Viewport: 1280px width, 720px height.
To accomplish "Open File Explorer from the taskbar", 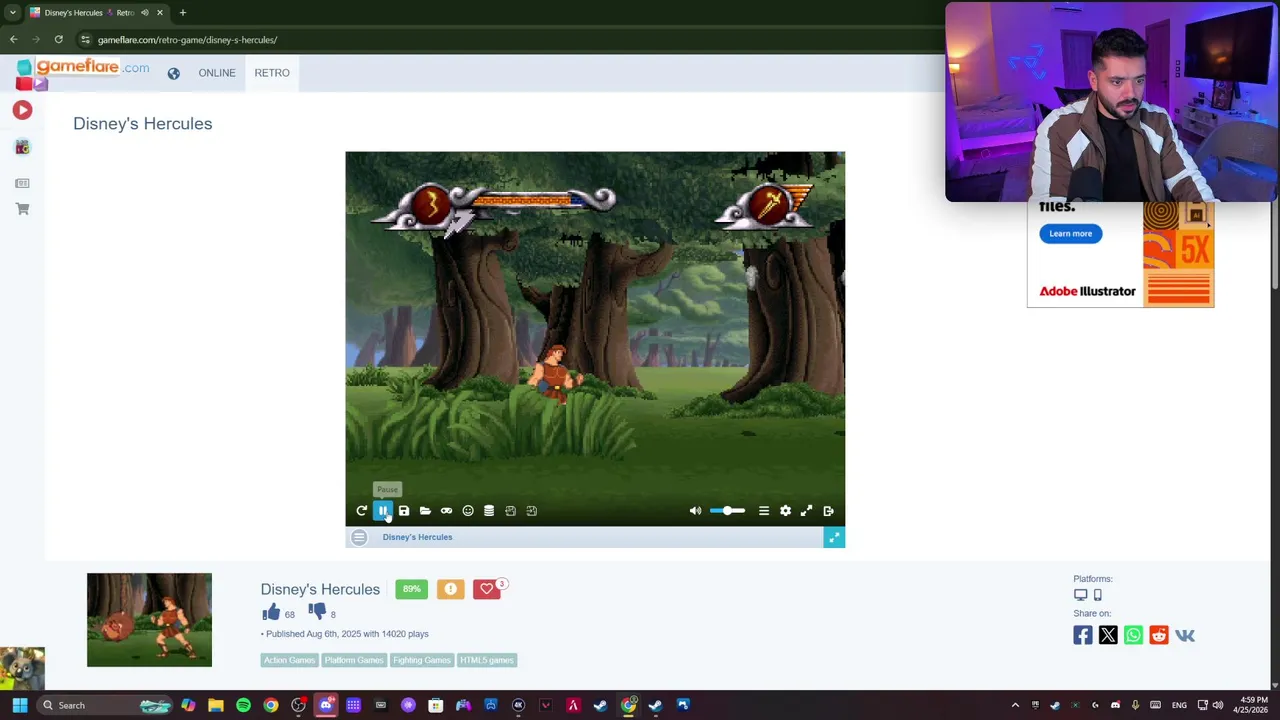I will (216, 705).
